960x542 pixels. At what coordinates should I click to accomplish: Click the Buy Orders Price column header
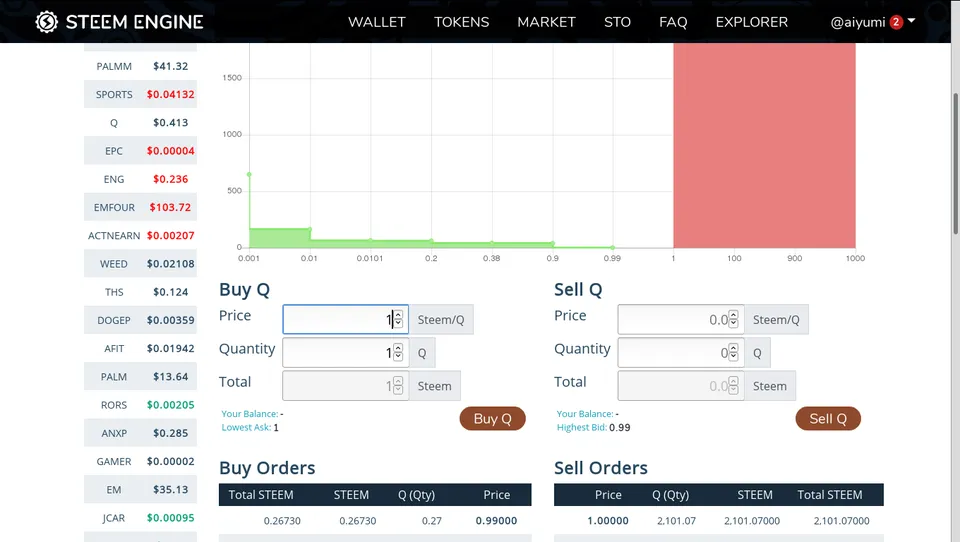pos(497,495)
